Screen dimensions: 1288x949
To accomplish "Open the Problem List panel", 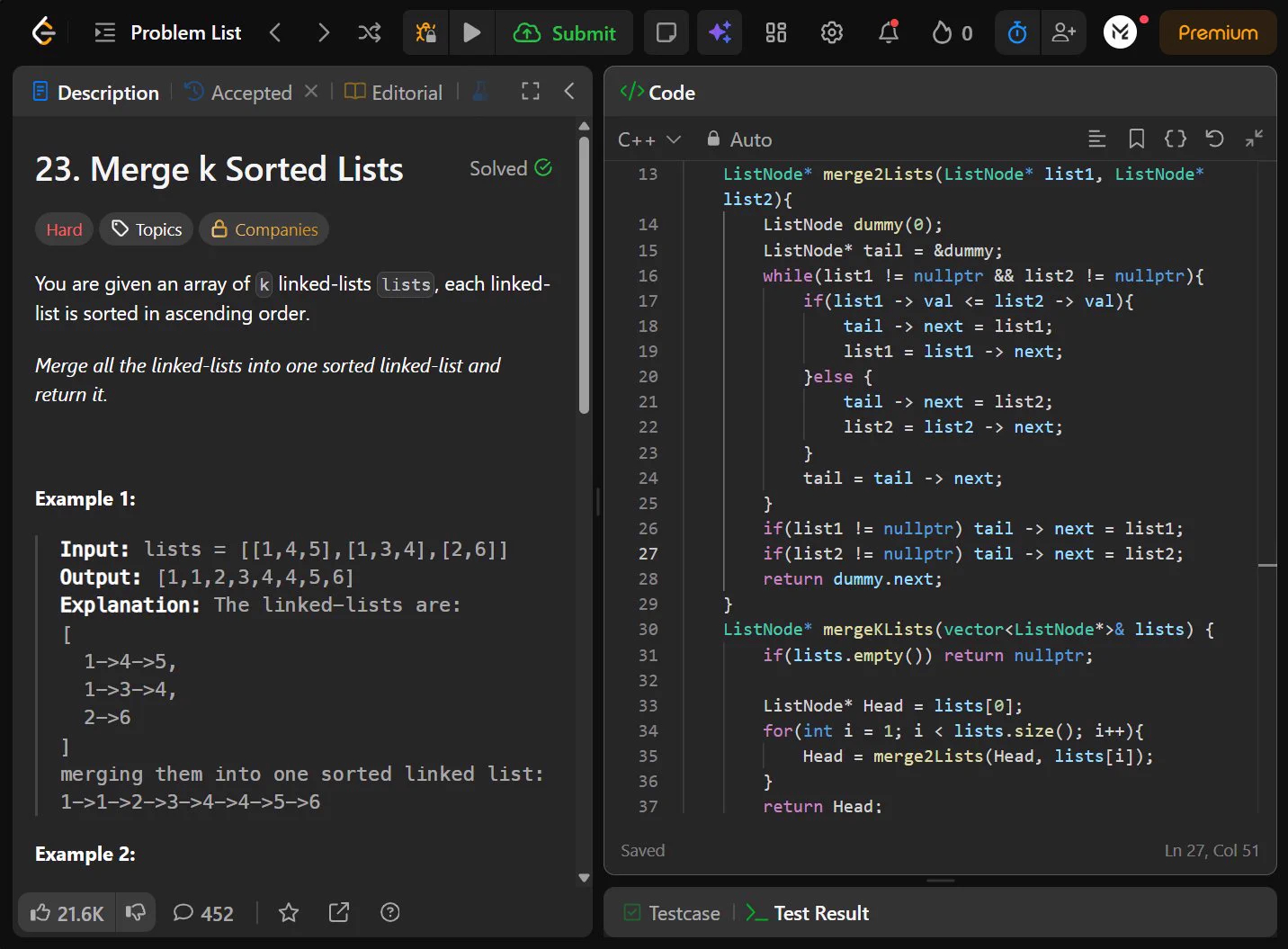I will (x=168, y=33).
